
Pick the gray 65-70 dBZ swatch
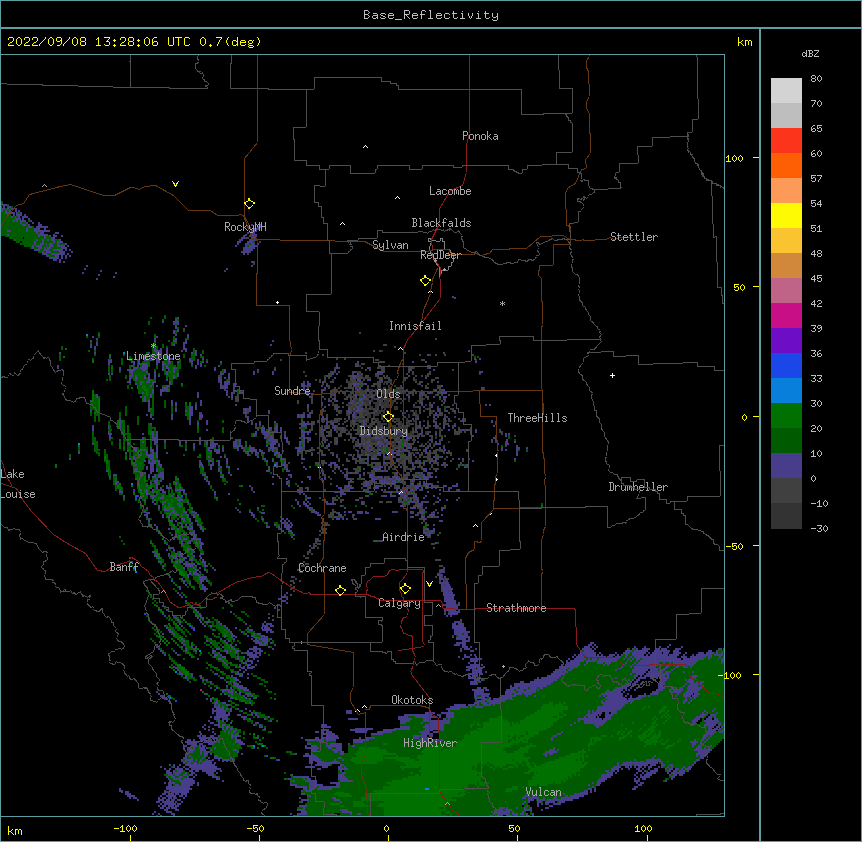coord(786,115)
